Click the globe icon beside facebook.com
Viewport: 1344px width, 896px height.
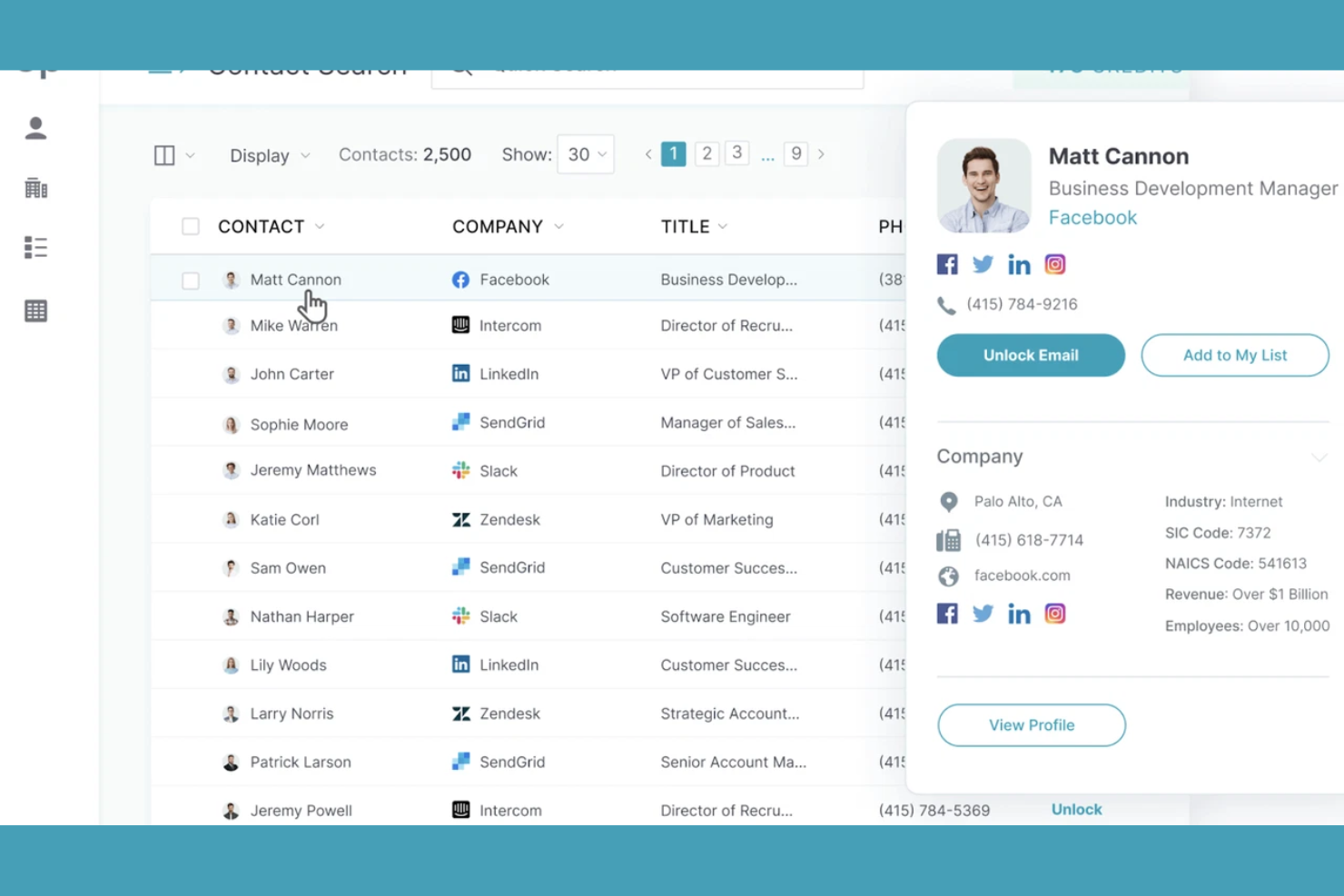pos(948,576)
